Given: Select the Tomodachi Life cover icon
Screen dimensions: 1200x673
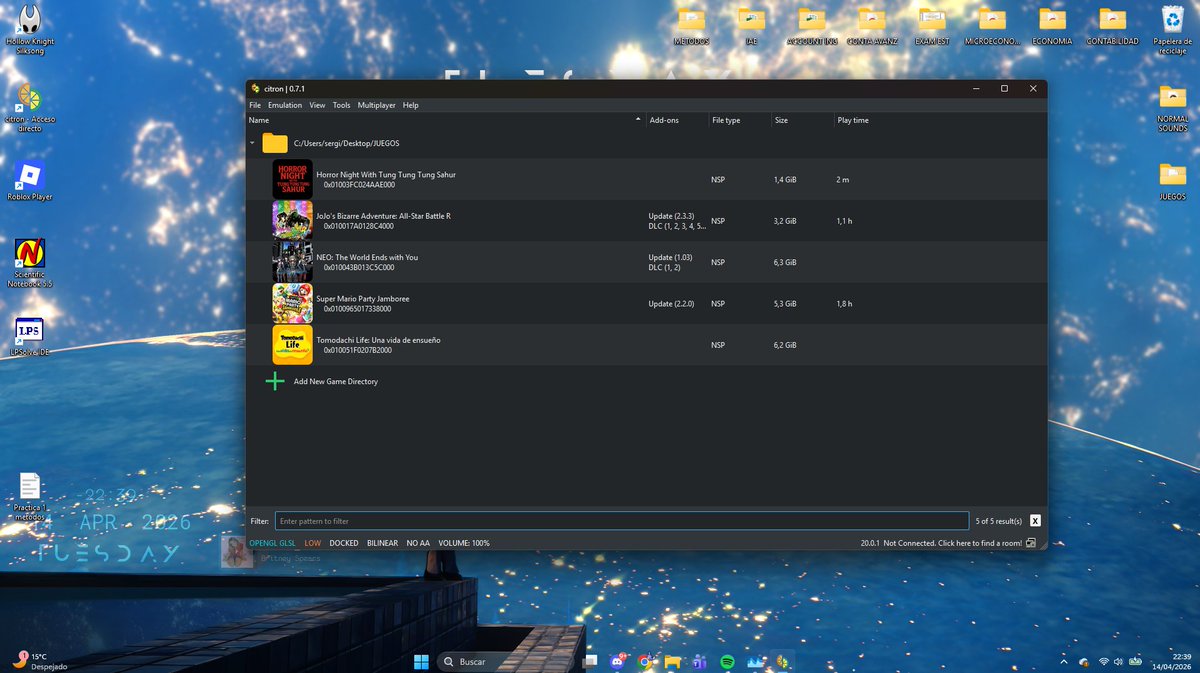Looking at the screenshot, I should [292, 345].
